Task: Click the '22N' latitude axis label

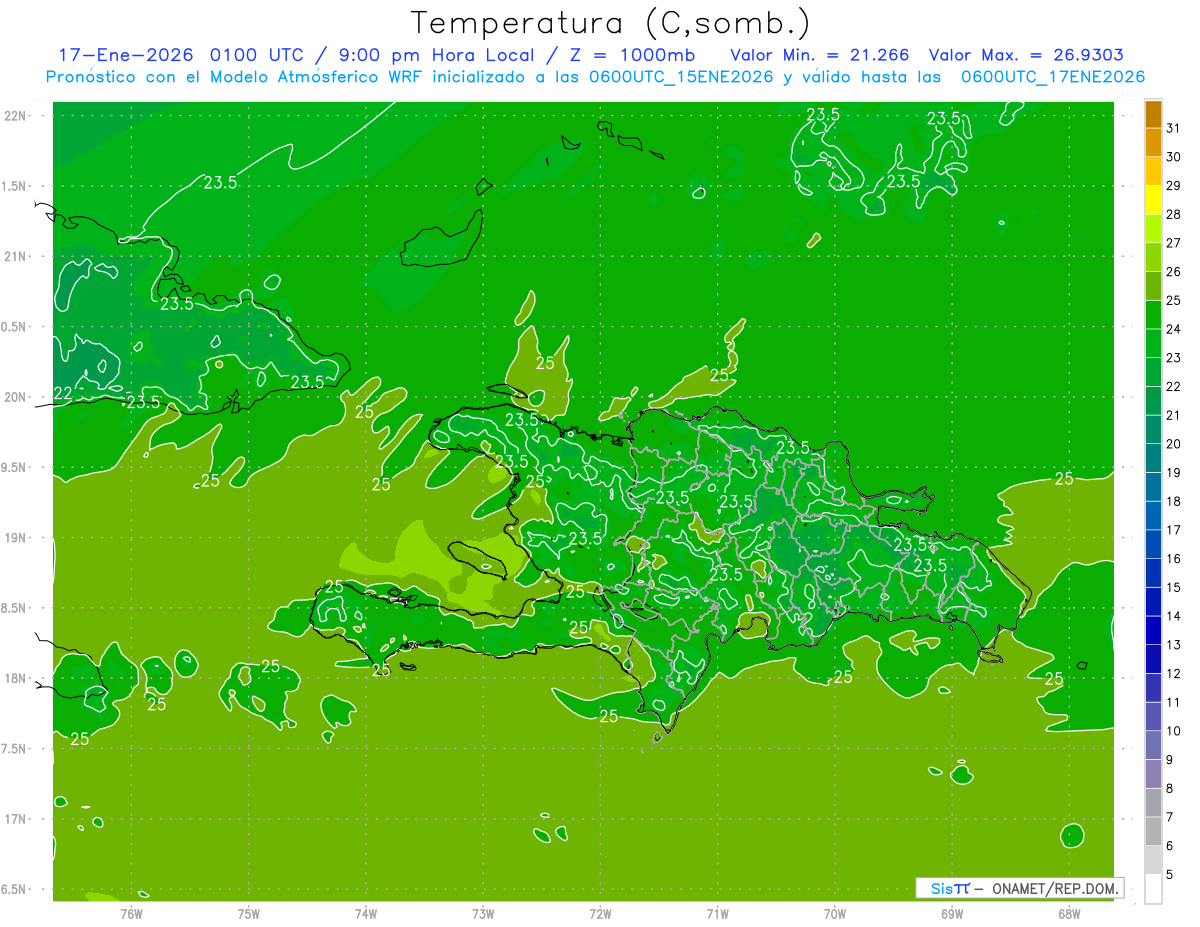Action: coord(17,116)
